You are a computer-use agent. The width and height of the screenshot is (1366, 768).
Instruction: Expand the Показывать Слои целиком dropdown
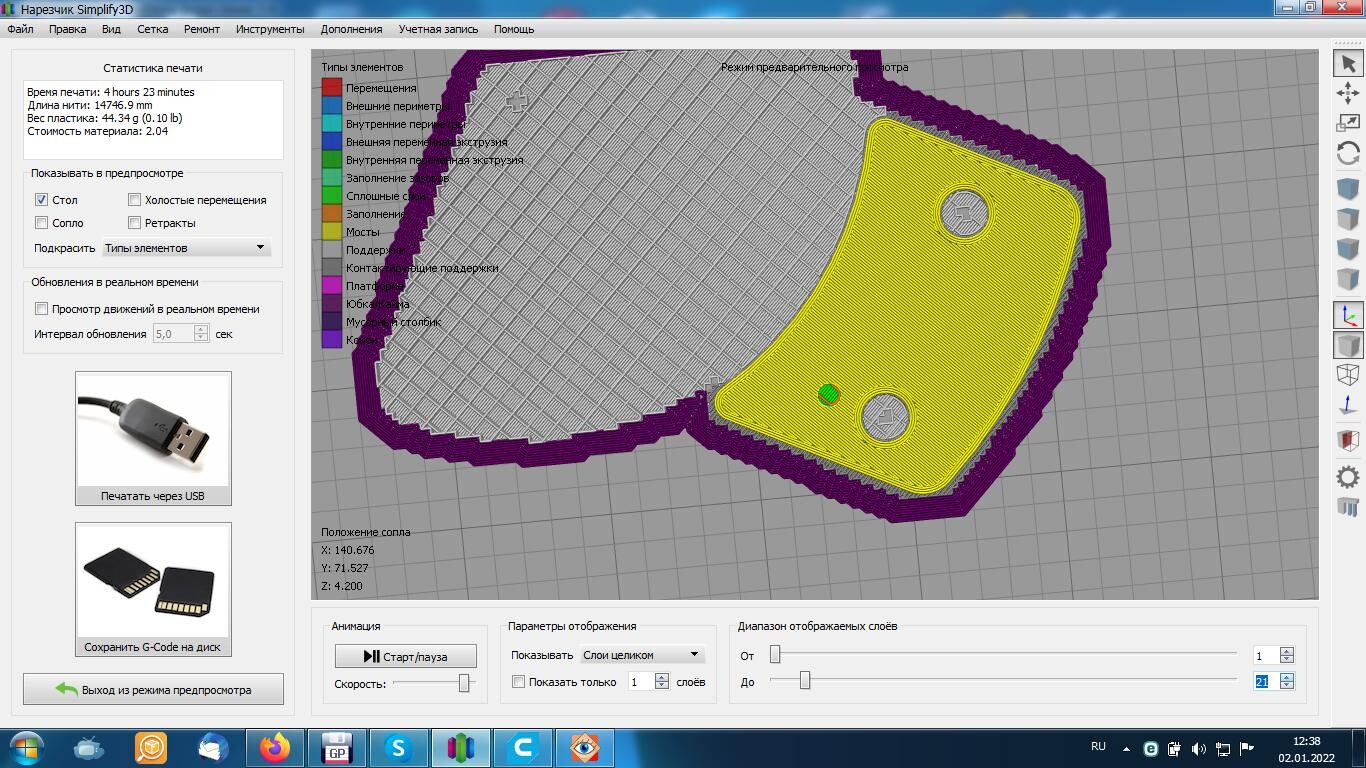tap(642, 655)
